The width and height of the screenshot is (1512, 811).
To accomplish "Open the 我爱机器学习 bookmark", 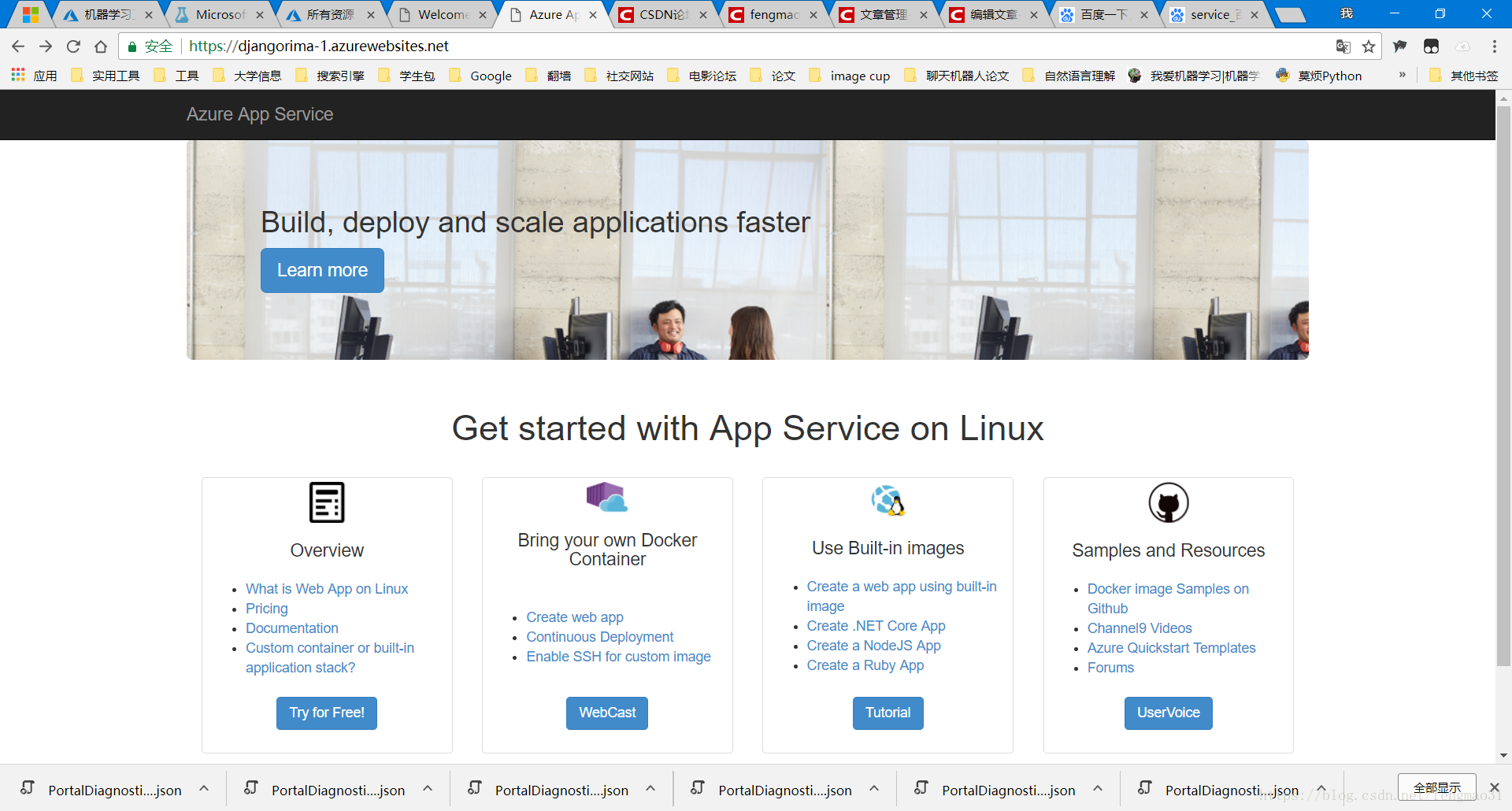I will pos(1194,76).
